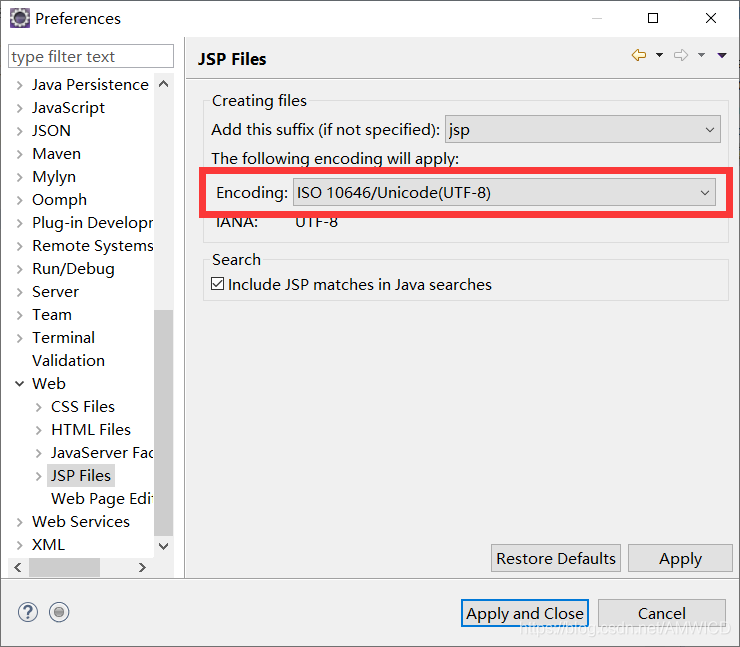Image resolution: width=740 pixels, height=647 pixels.
Task: Expand the Run/Debug node
Action: [19, 269]
